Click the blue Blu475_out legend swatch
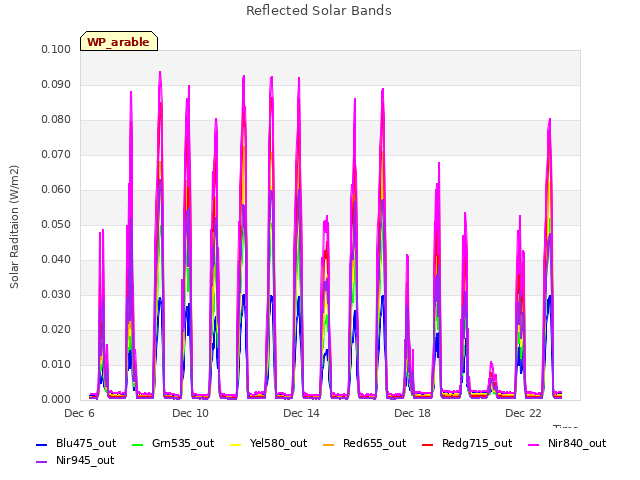 point(42,445)
